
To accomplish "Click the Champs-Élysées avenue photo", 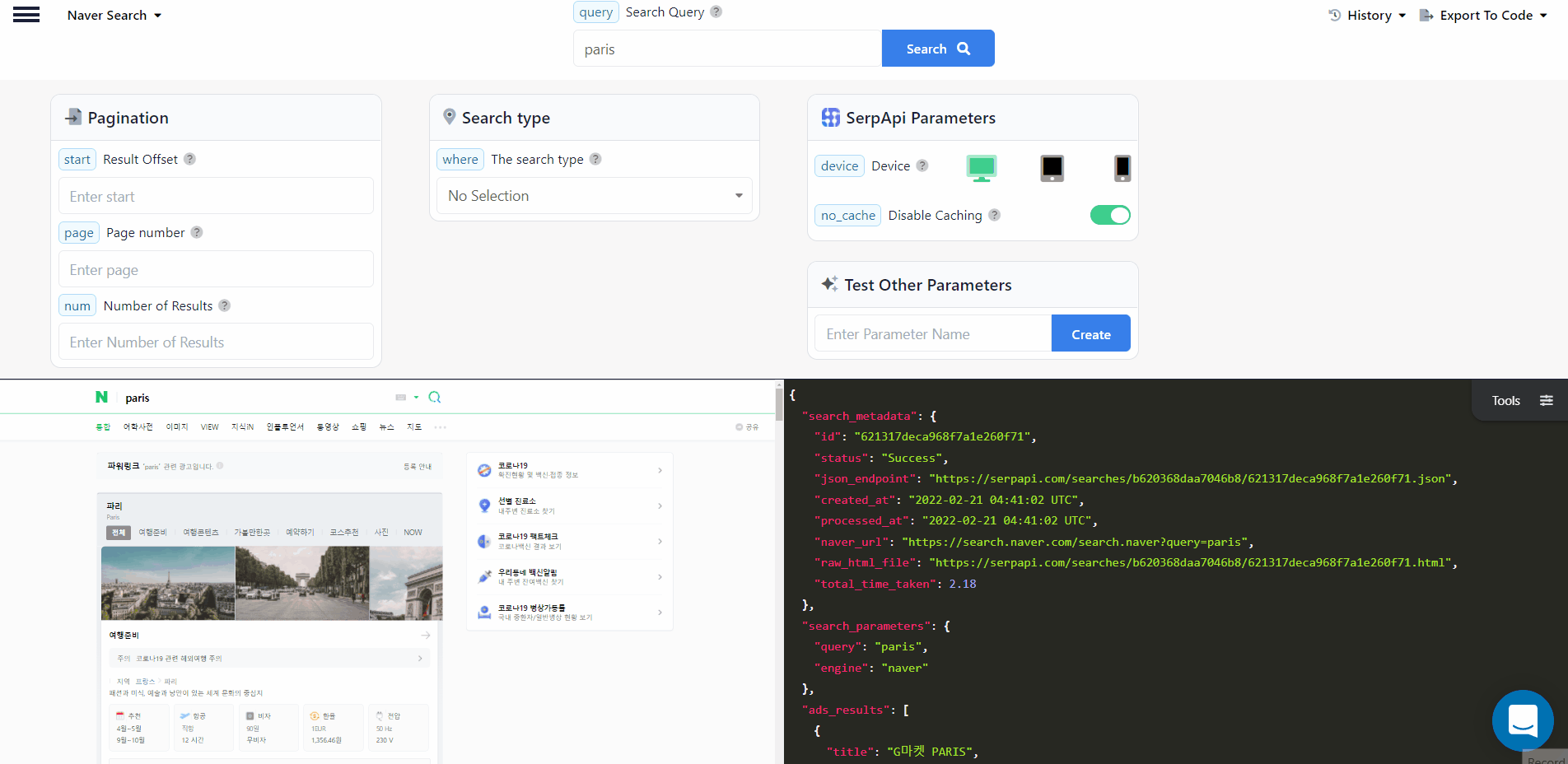I will pyautogui.click(x=302, y=583).
